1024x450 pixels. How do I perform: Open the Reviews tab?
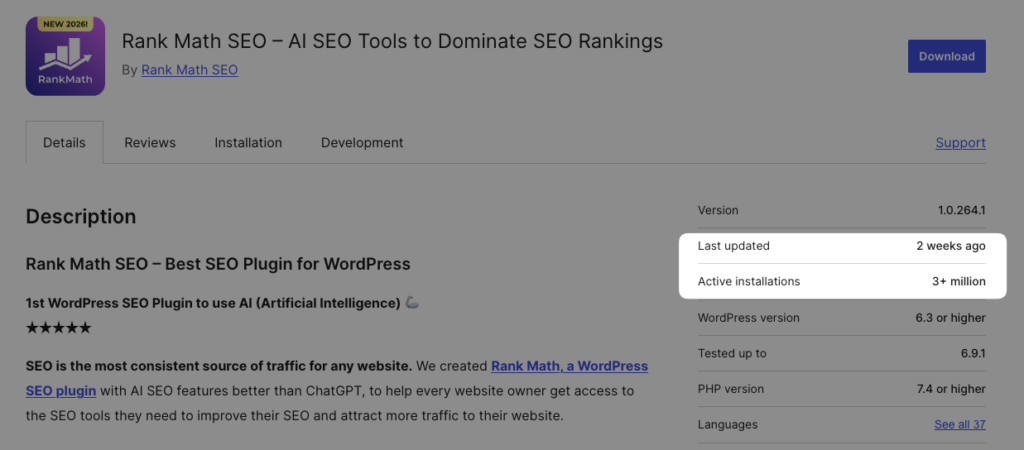150,142
